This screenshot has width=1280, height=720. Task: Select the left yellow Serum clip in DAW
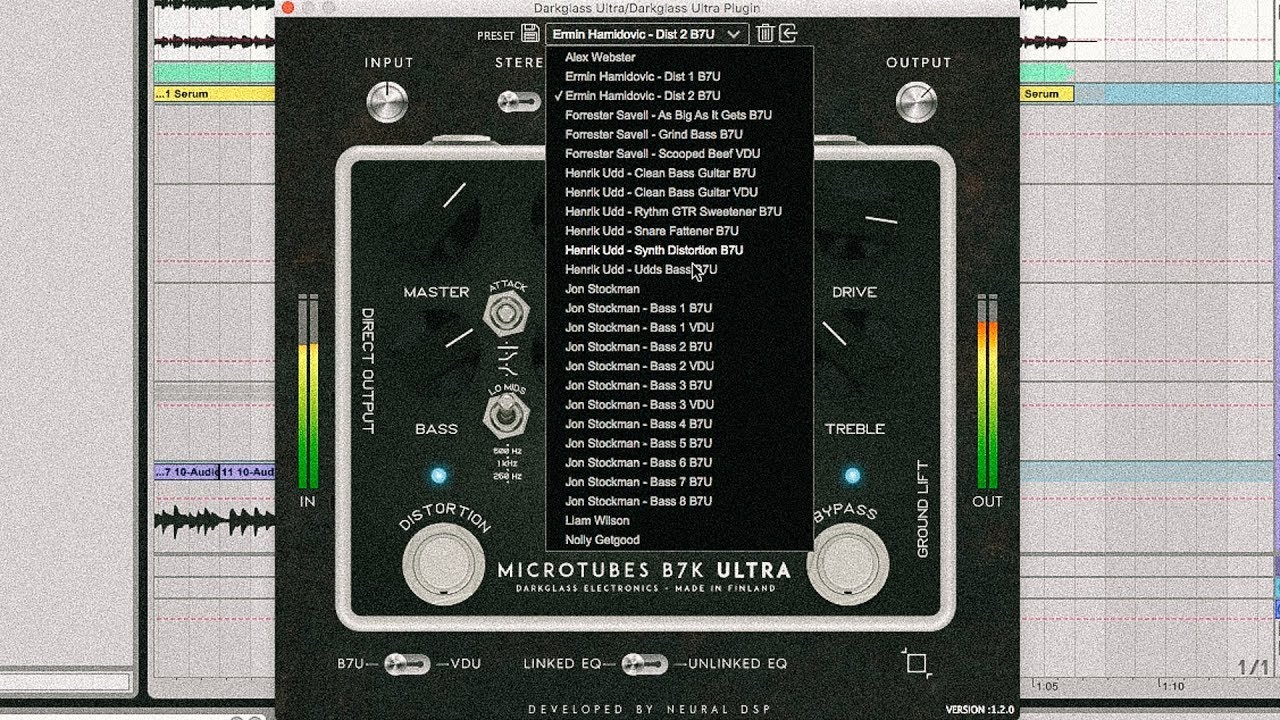[214, 94]
